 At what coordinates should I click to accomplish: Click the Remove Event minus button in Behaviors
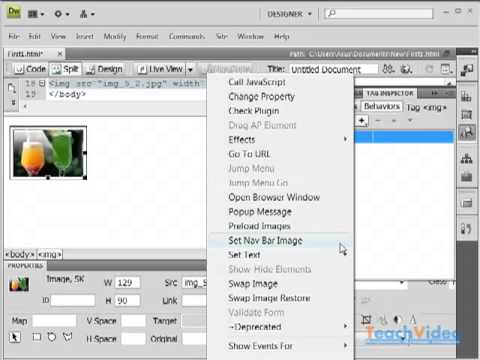378,121
